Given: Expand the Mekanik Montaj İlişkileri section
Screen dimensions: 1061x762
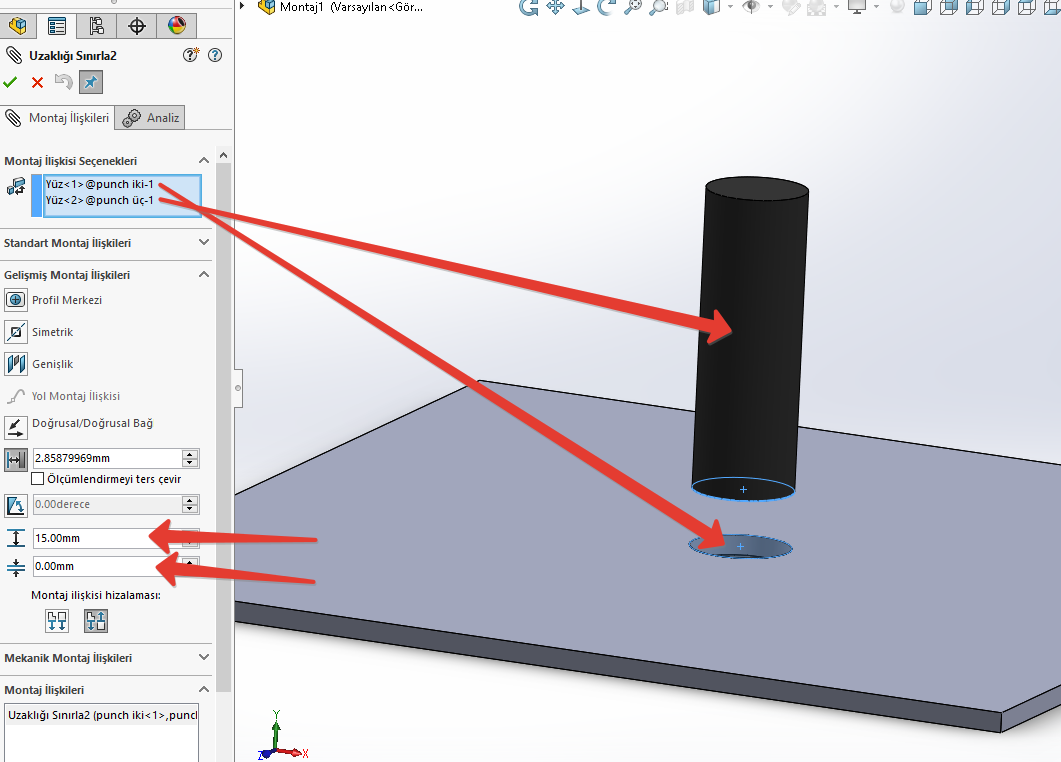Looking at the screenshot, I should click(x=204, y=658).
